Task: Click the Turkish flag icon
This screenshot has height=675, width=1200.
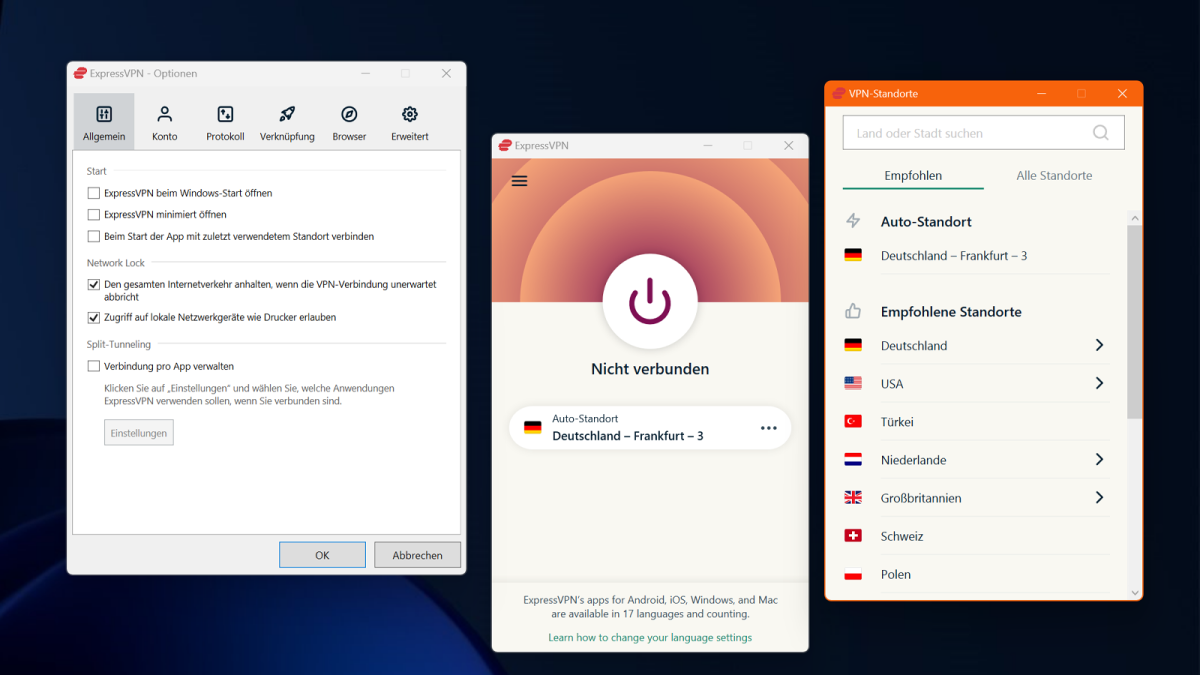Action: pos(853,421)
